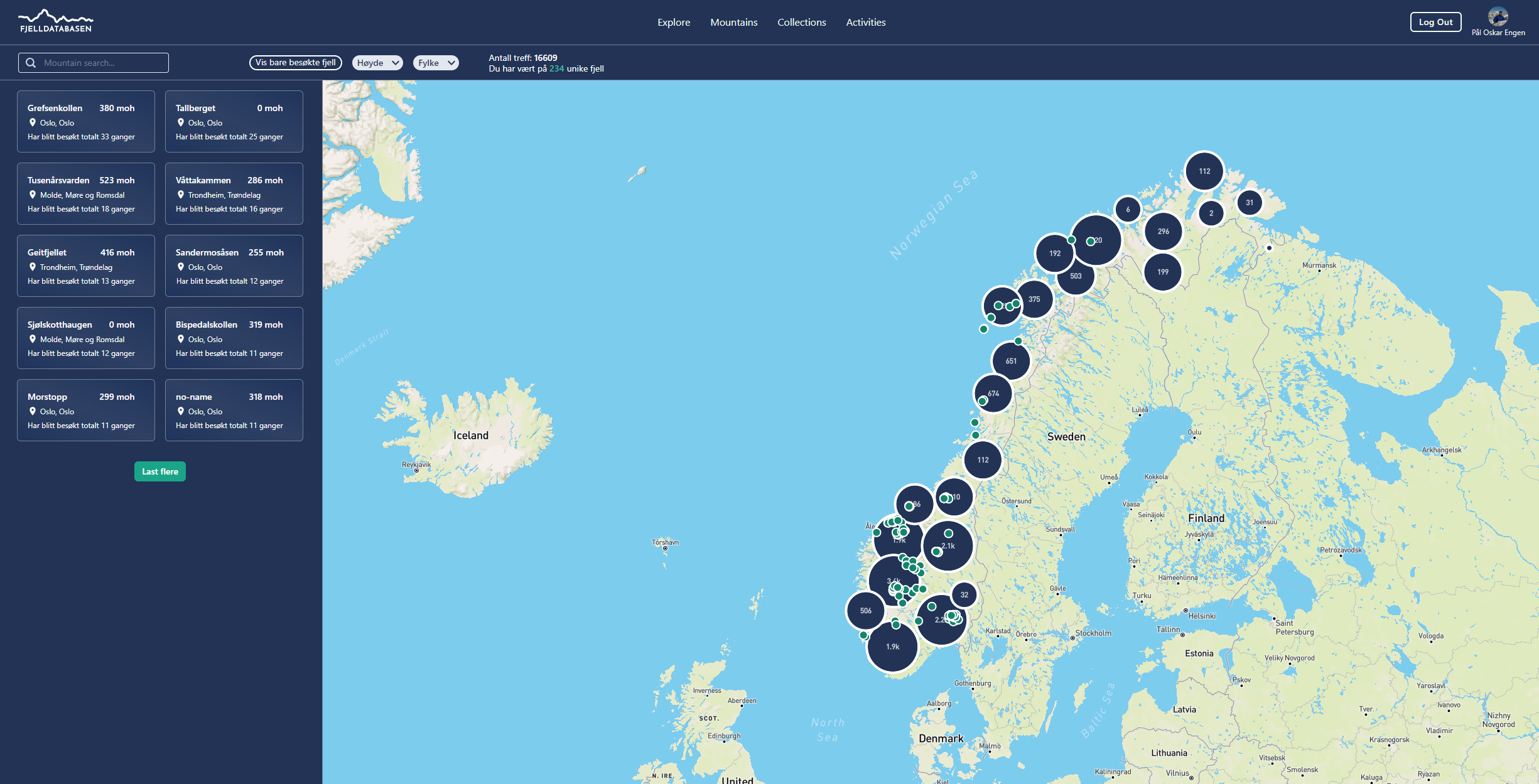Open the Activities navigation link
Screen dimensions: 1539x784
coord(865,23)
